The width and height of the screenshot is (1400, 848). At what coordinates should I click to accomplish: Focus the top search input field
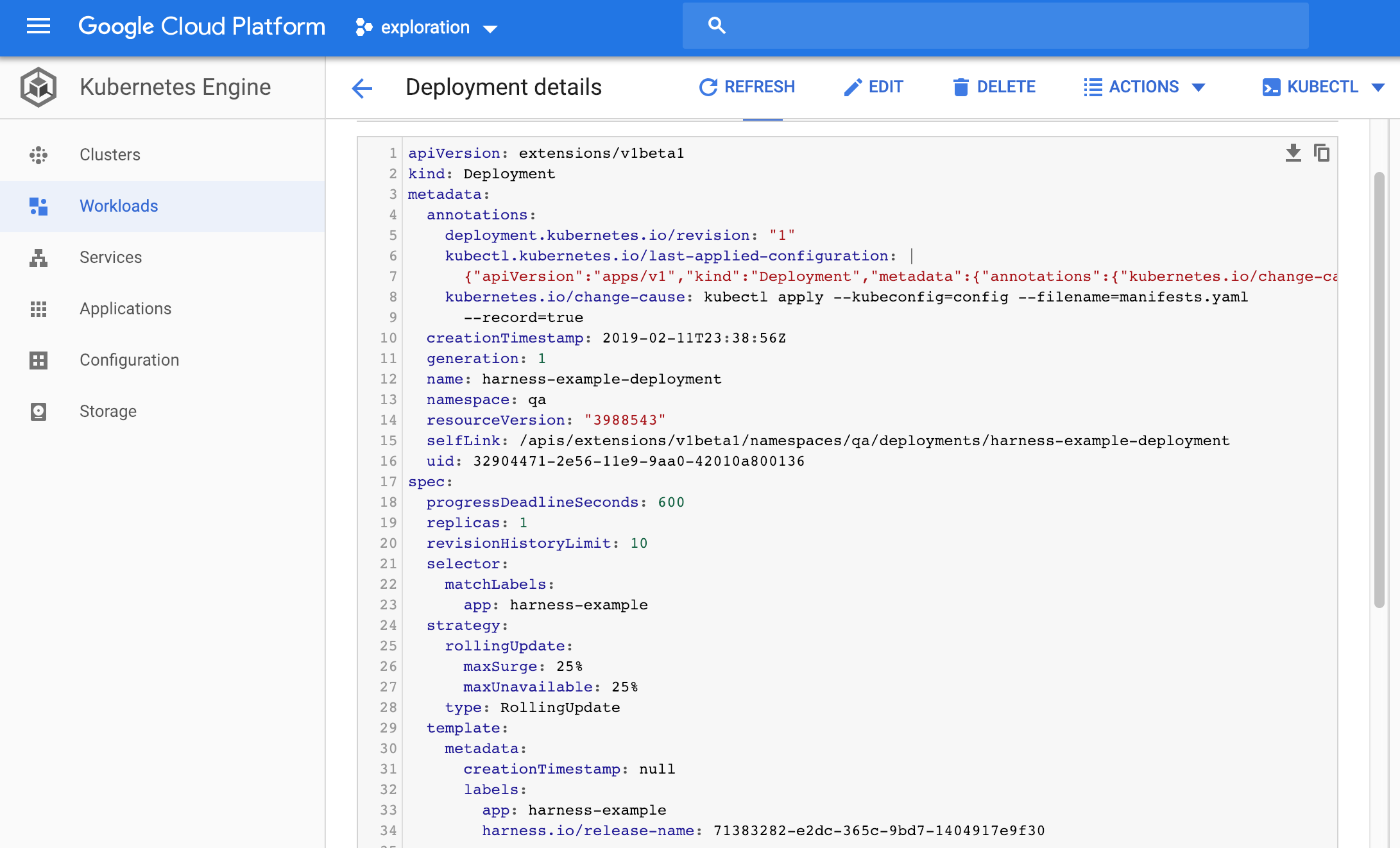click(995, 26)
